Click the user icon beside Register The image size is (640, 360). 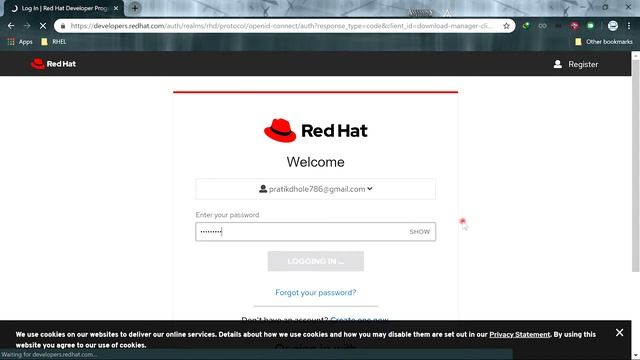(558, 64)
